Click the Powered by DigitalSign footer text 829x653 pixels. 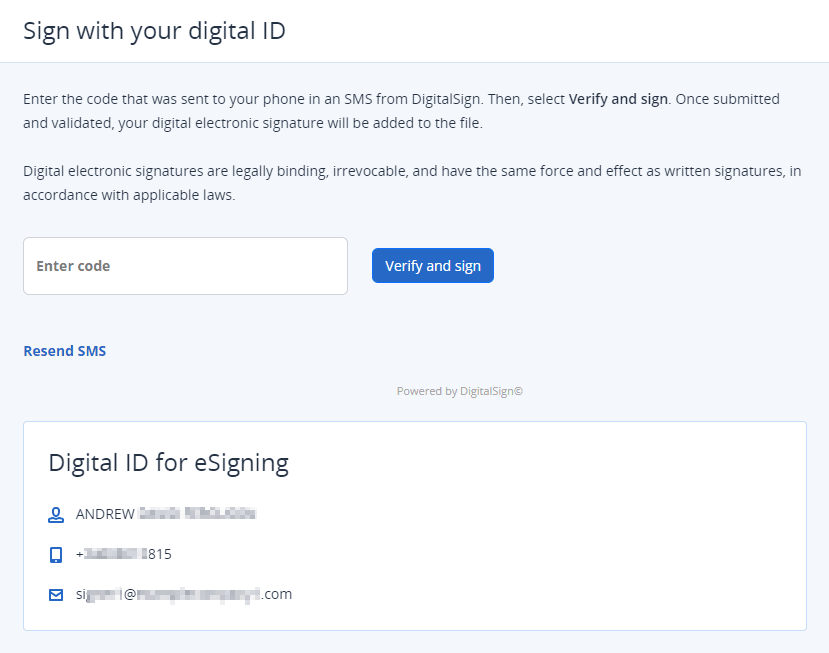pyautogui.click(x=459, y=391)
